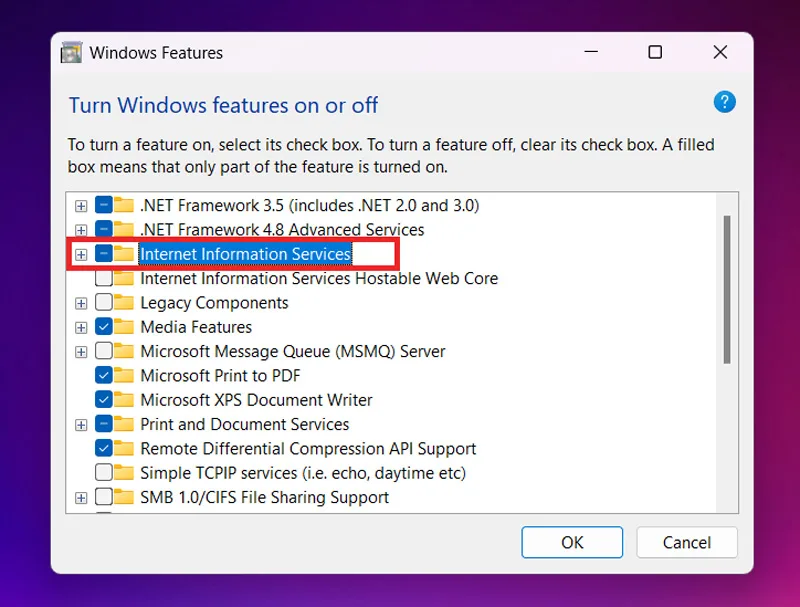Screen dimensions: 800x607
Task: Click folder icon beside Microsoft Print to PDF
Action: click(x=123, y=375)
